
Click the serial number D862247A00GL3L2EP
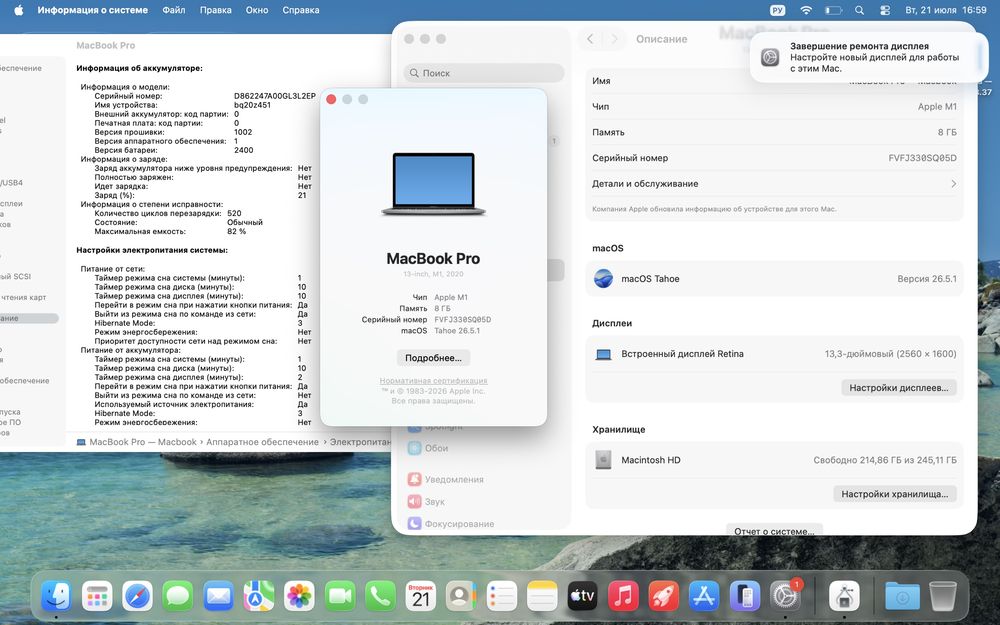tap(275, 96)
